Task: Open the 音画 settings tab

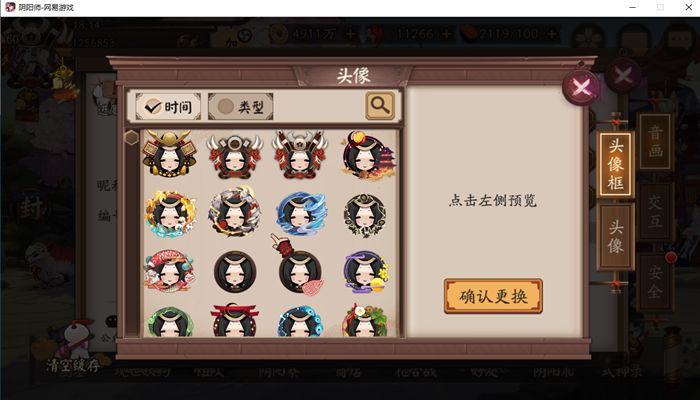Action: click(655, 142)
